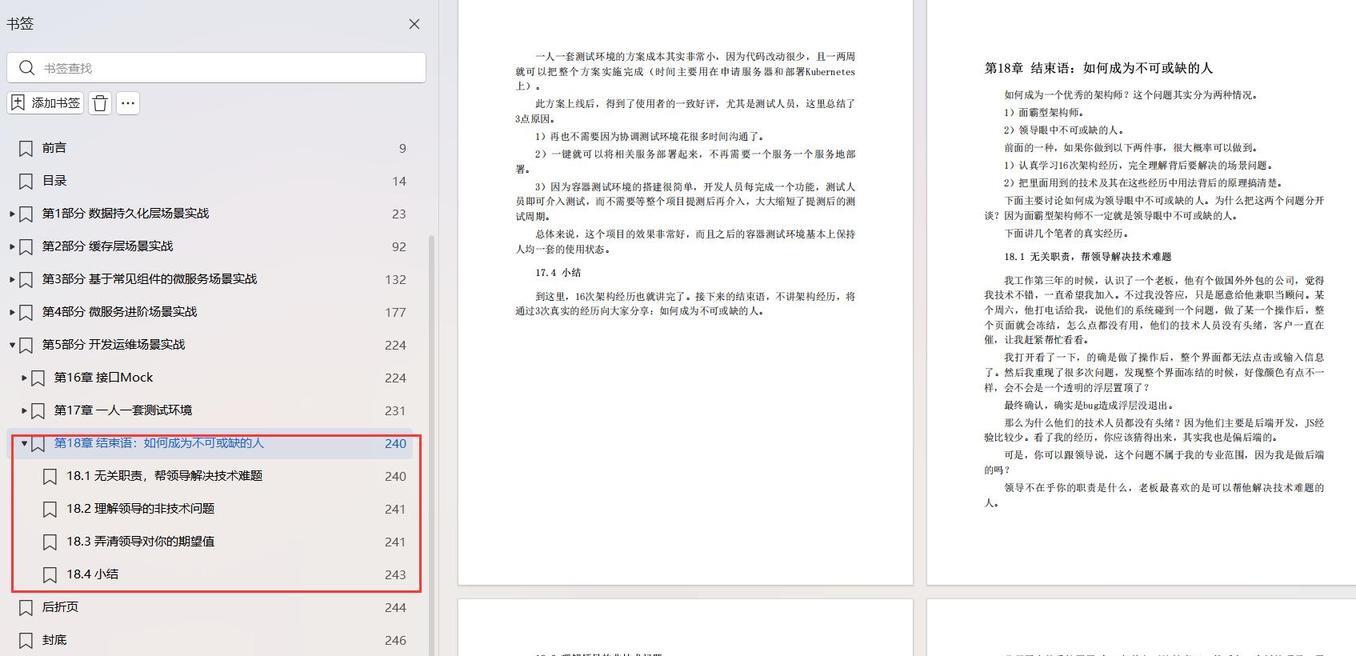The height and width of the screenshot is (656, 1356).
Task: Open the 目录 bookmark
Action: pyautogui.click(x=54, y=181)
